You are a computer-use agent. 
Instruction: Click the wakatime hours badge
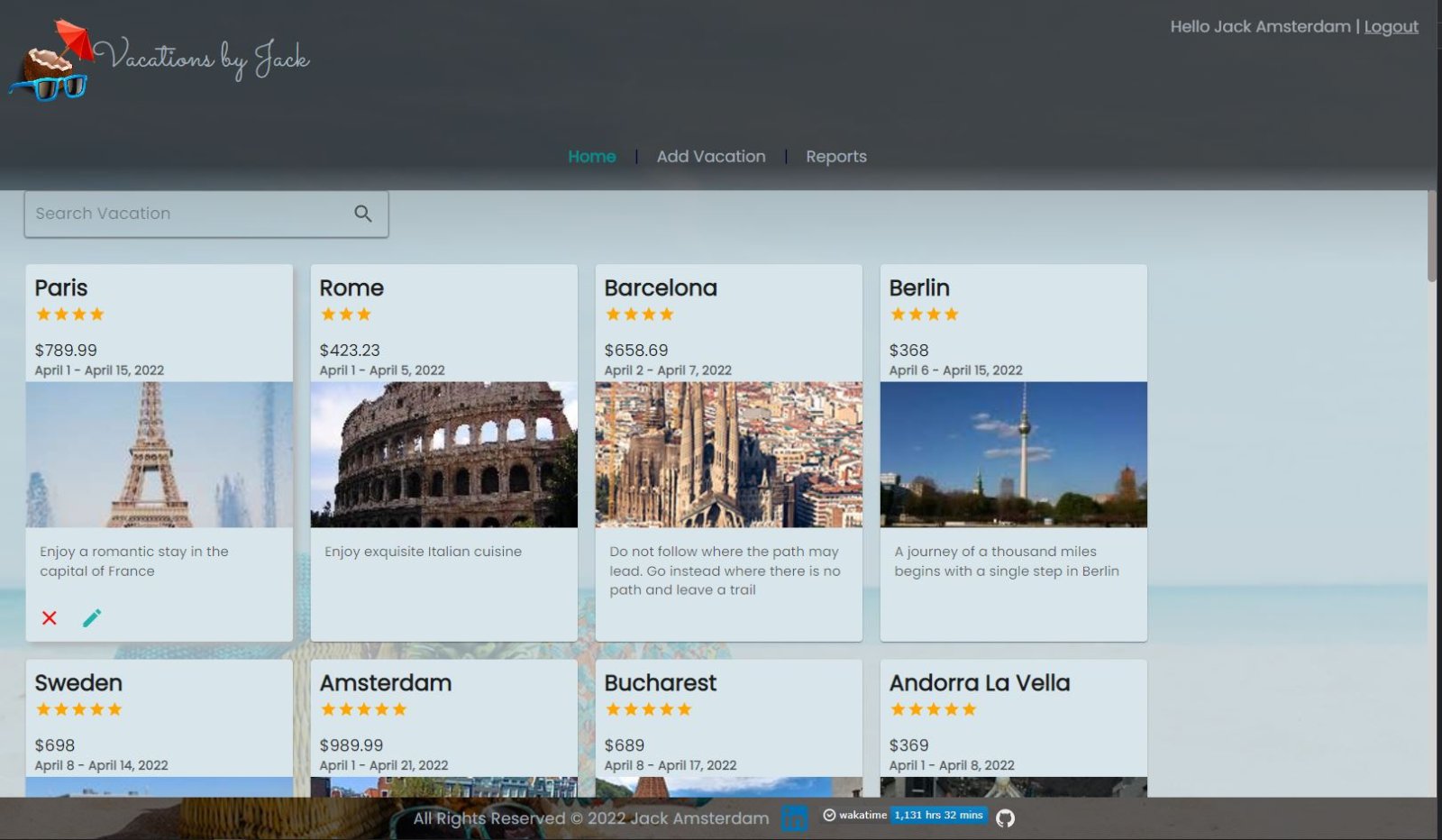click(905, 815)
